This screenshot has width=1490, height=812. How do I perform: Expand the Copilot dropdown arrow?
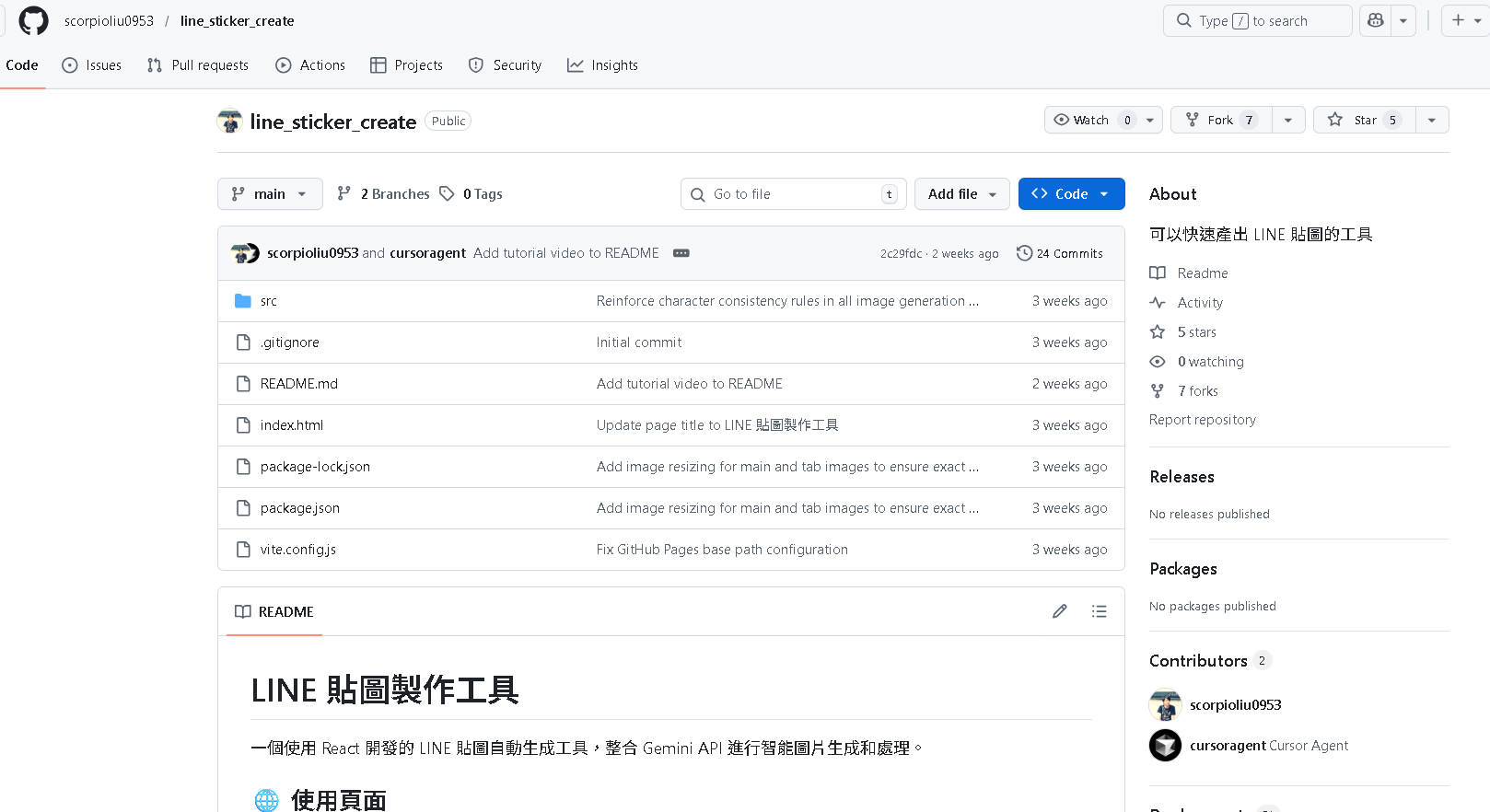tap(1403, 20)
